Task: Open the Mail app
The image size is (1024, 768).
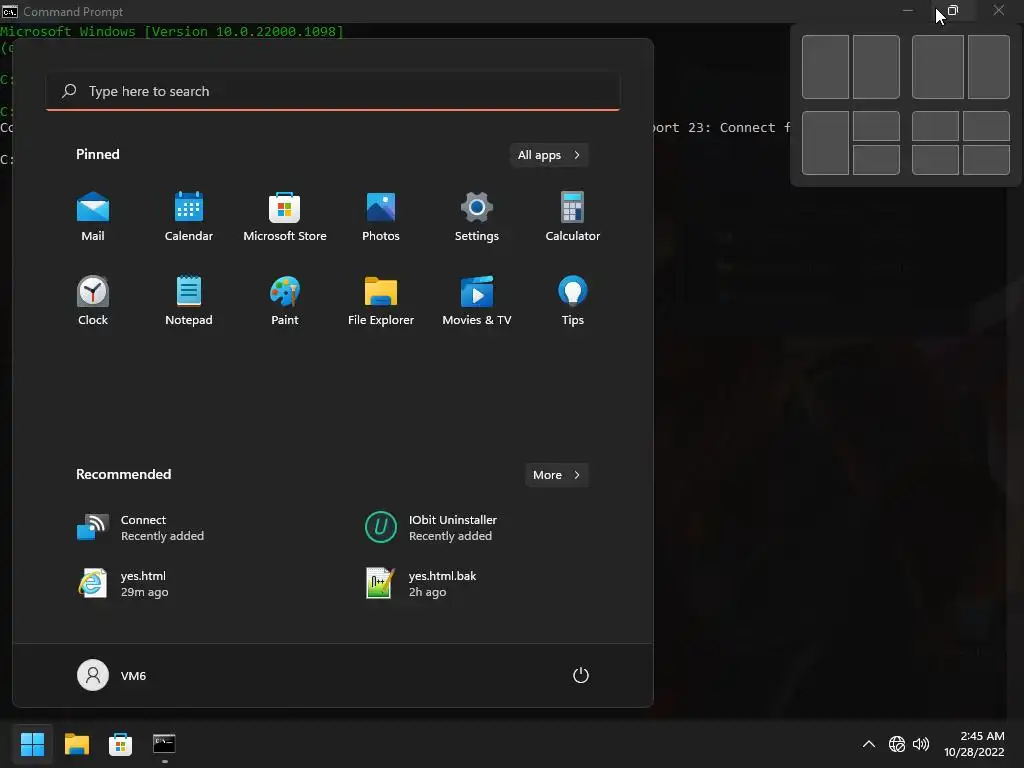Action: coord(93,217)
